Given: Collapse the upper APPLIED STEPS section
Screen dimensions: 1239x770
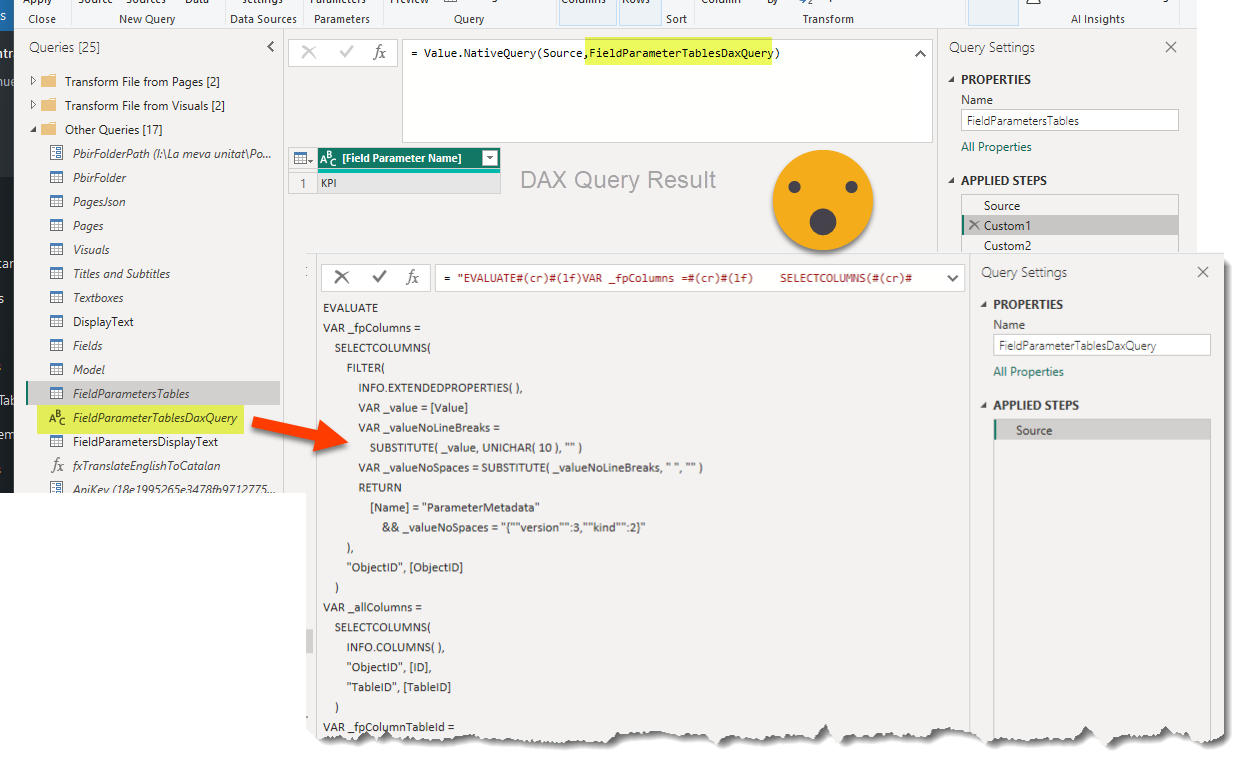Looking at the screenshot, I should 951,181.
